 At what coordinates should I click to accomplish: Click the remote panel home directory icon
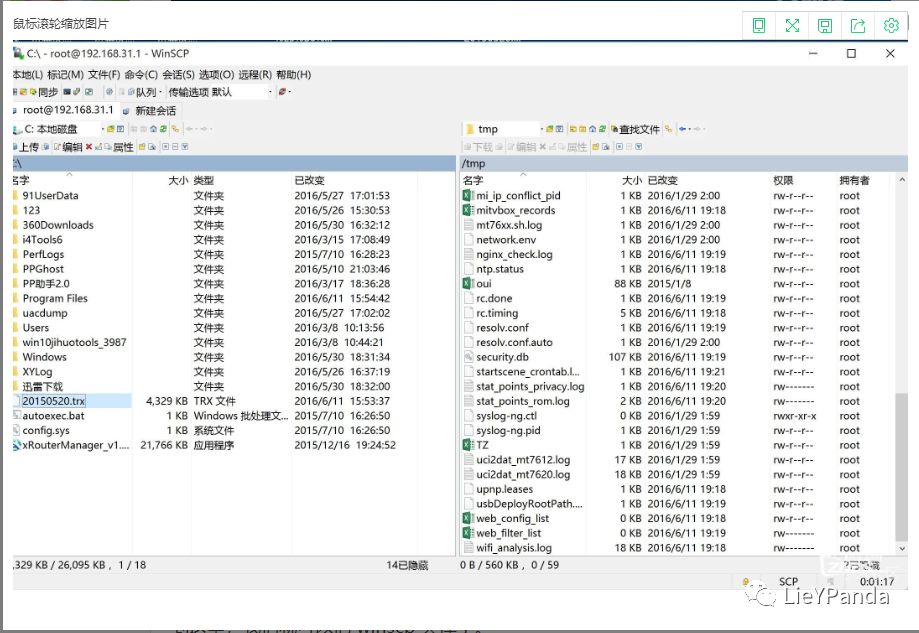click(x=593, y=129)
